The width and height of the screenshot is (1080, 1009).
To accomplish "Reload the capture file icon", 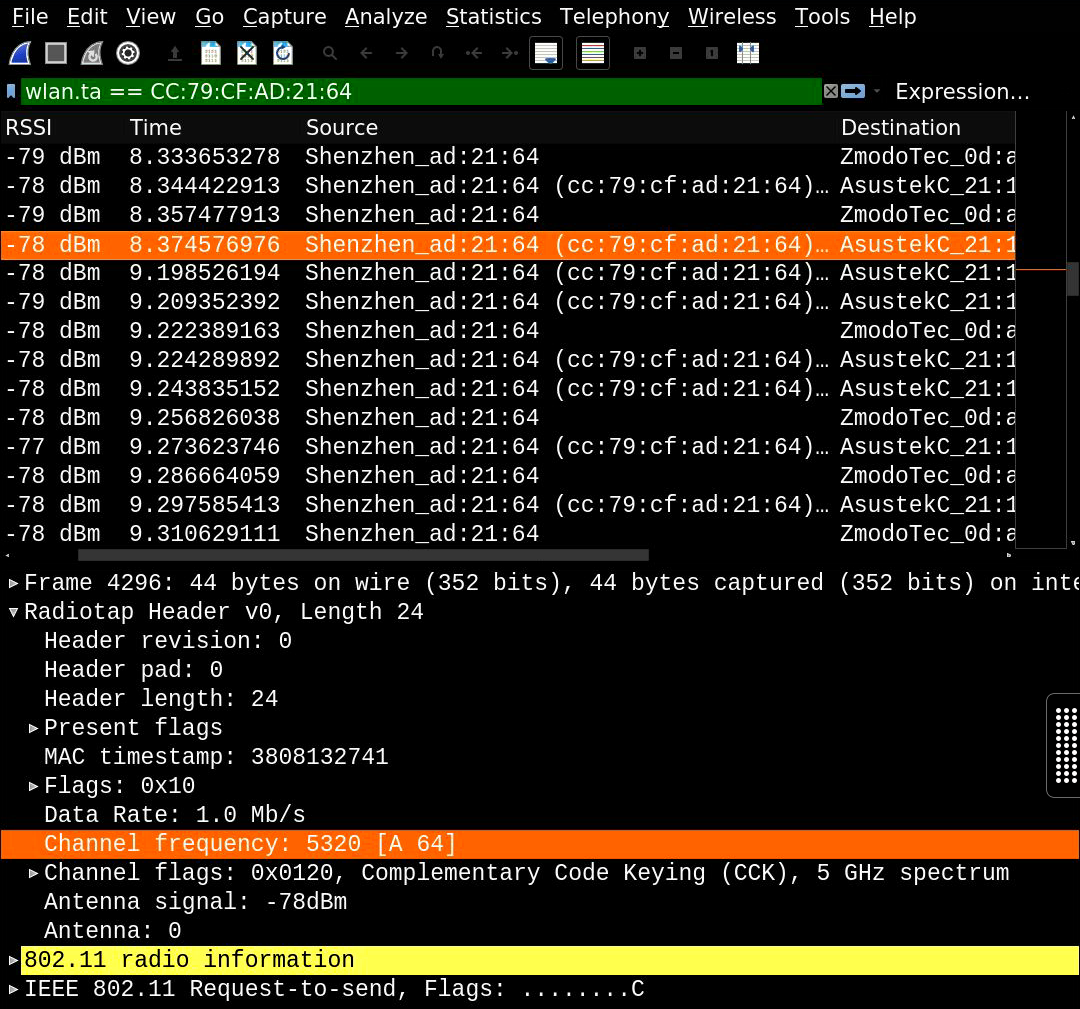I will pos(283,52).
